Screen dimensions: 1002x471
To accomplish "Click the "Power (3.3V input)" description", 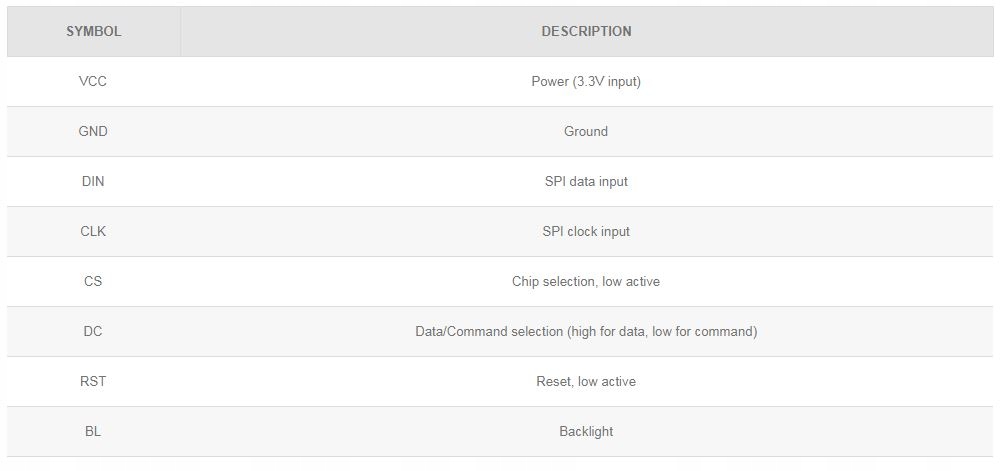I will (586, 81).
